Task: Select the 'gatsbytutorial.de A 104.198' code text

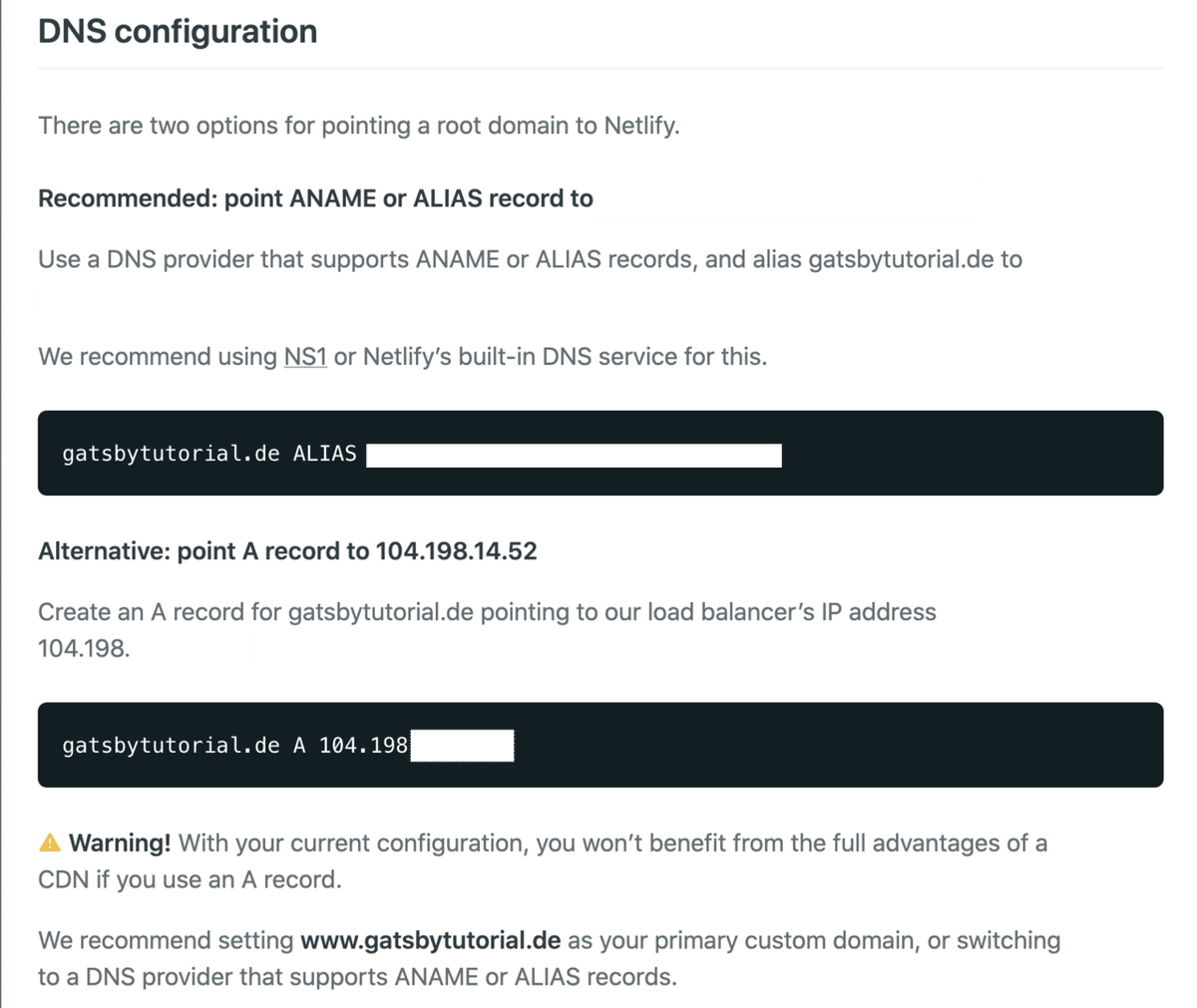Action: click(x=235, y=746)
